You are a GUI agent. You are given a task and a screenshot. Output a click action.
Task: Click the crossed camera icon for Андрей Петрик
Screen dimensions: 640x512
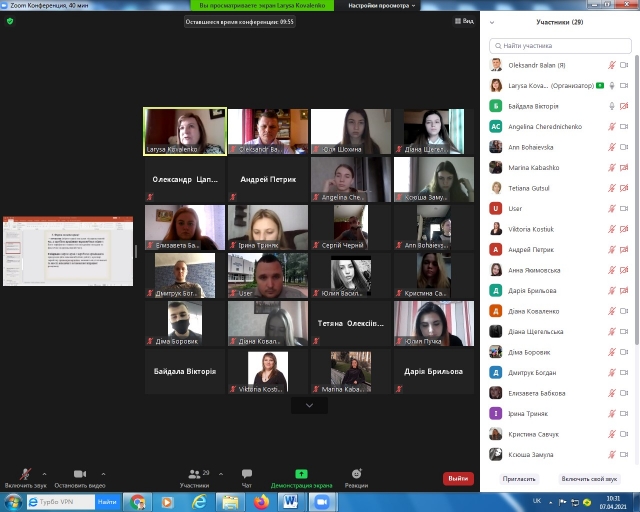624,249
